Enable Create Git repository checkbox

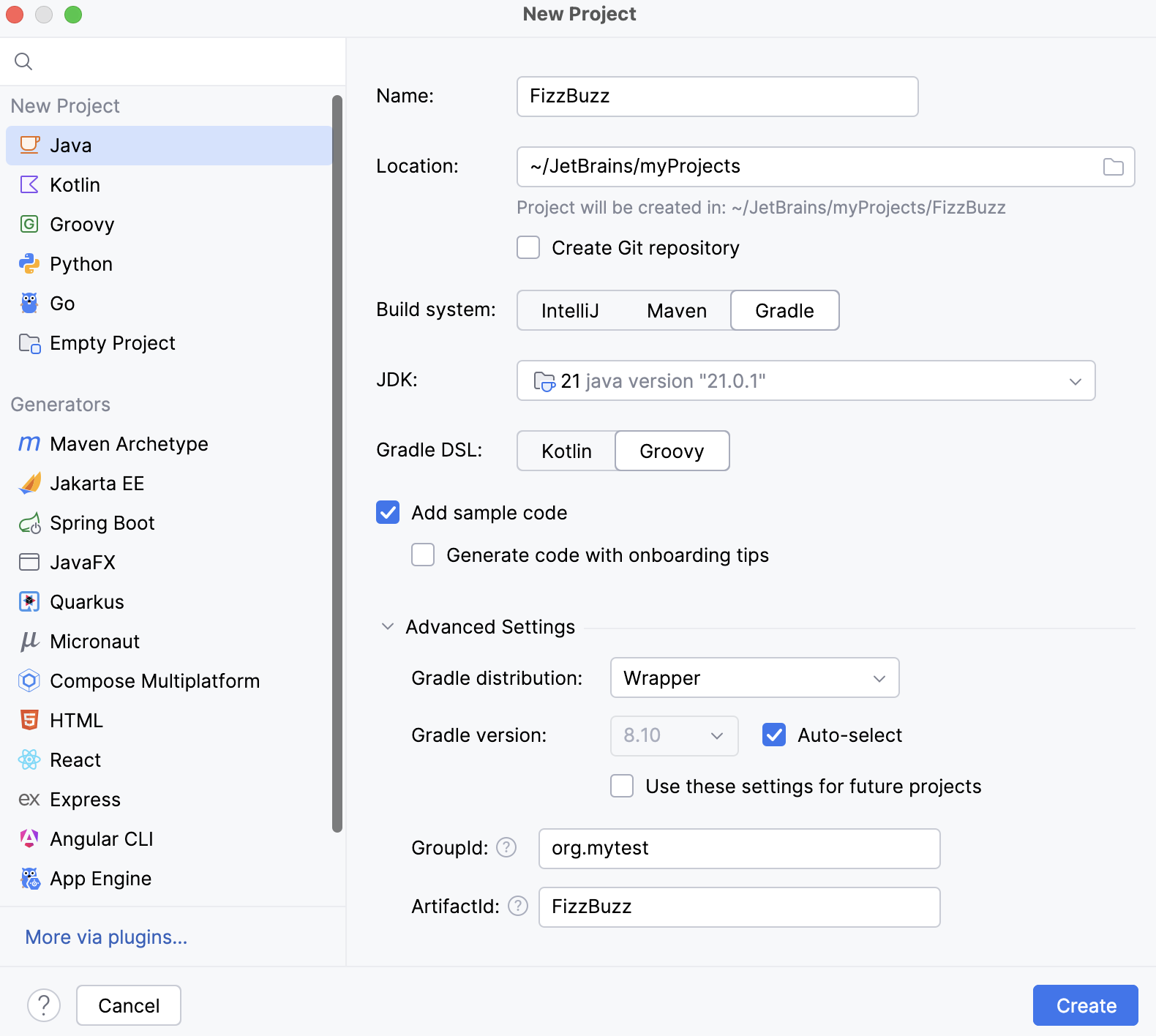tap(528, 248)
